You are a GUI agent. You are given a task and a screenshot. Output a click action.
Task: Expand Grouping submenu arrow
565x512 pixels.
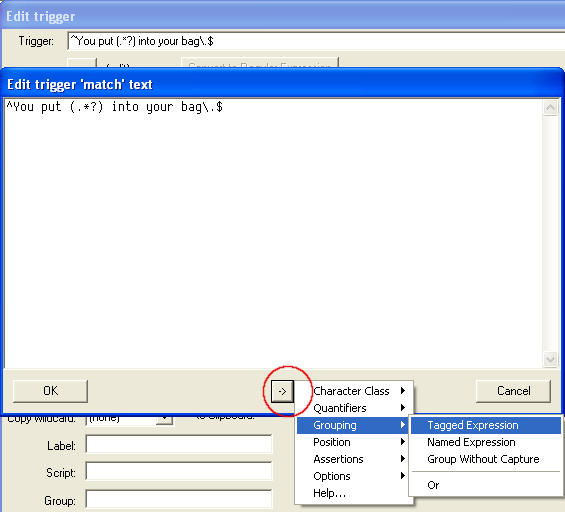403,425
